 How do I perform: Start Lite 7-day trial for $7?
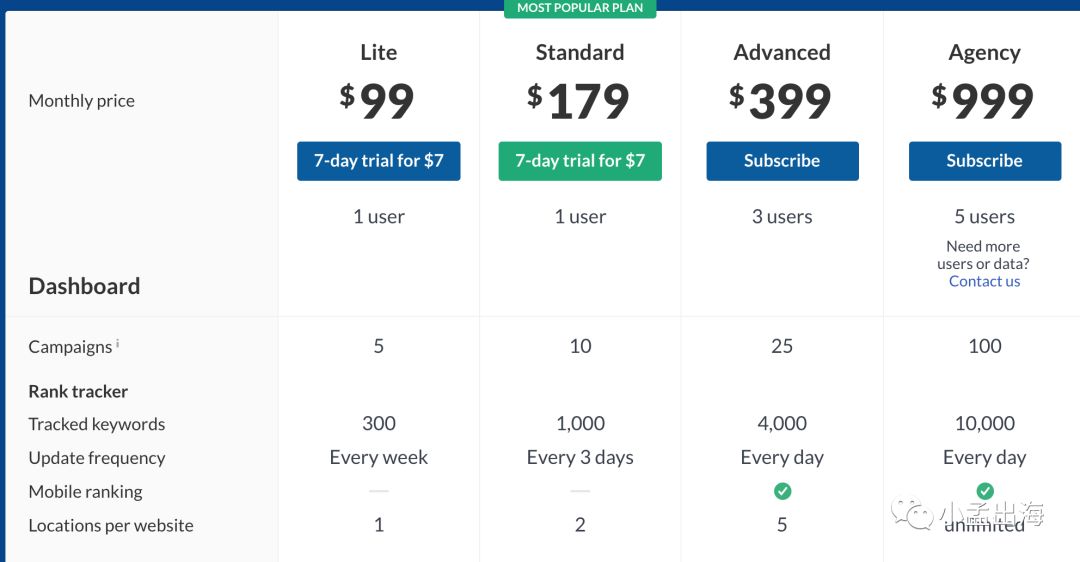pyautogui.click(x=378, y=161)
